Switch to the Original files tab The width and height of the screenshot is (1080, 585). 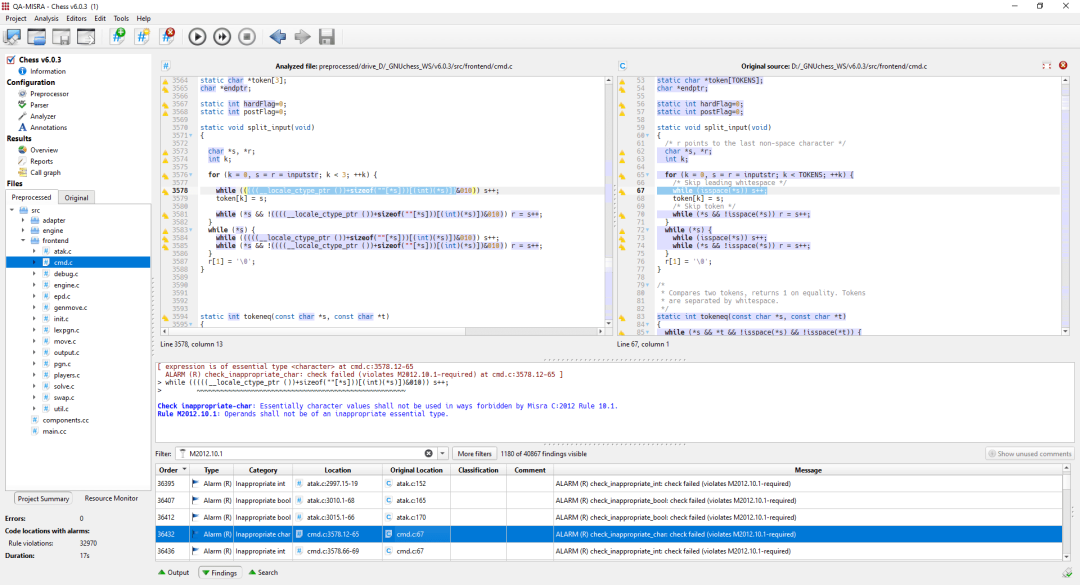[x=77, y=197]
